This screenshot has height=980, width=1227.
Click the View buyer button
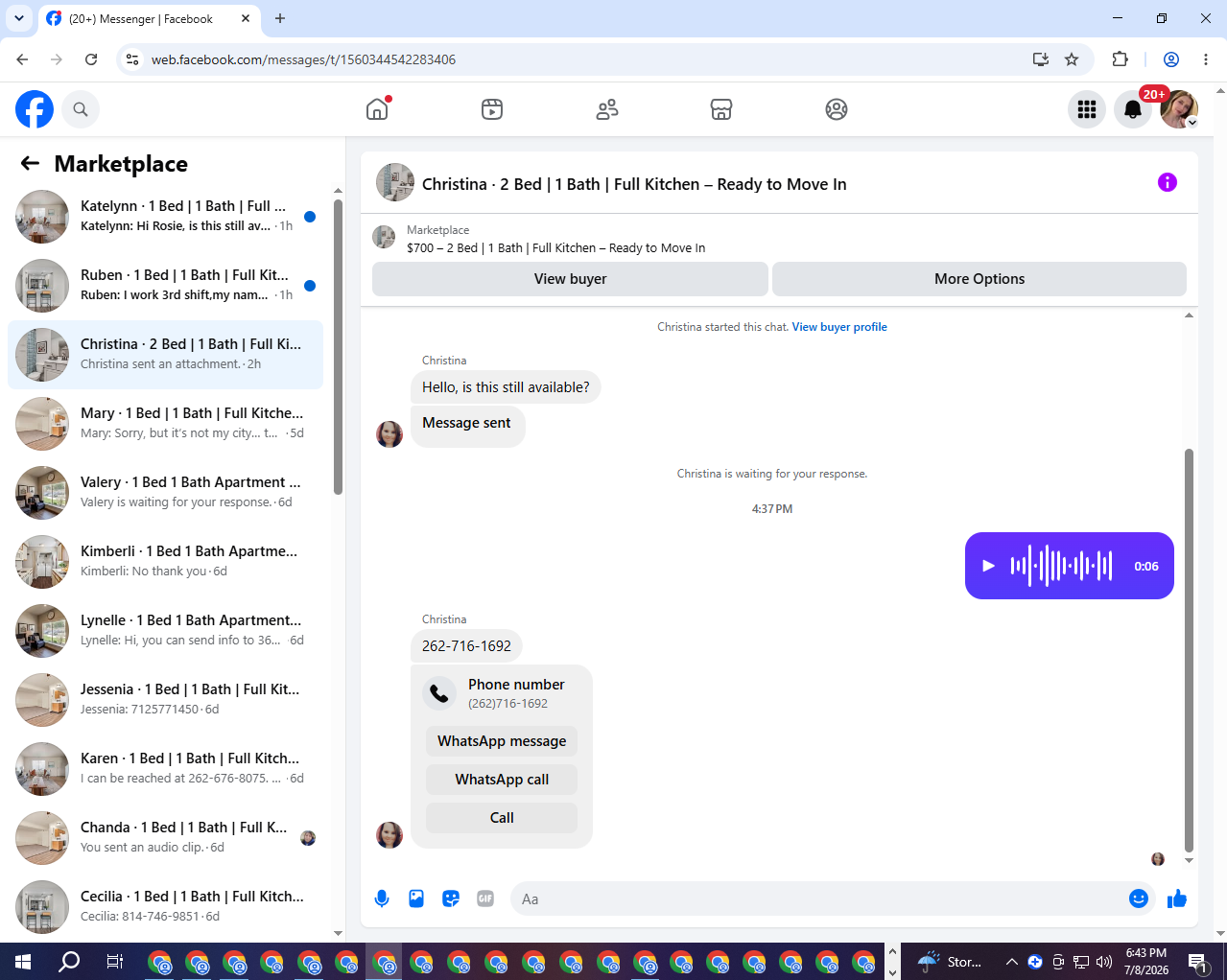point(570,279)
